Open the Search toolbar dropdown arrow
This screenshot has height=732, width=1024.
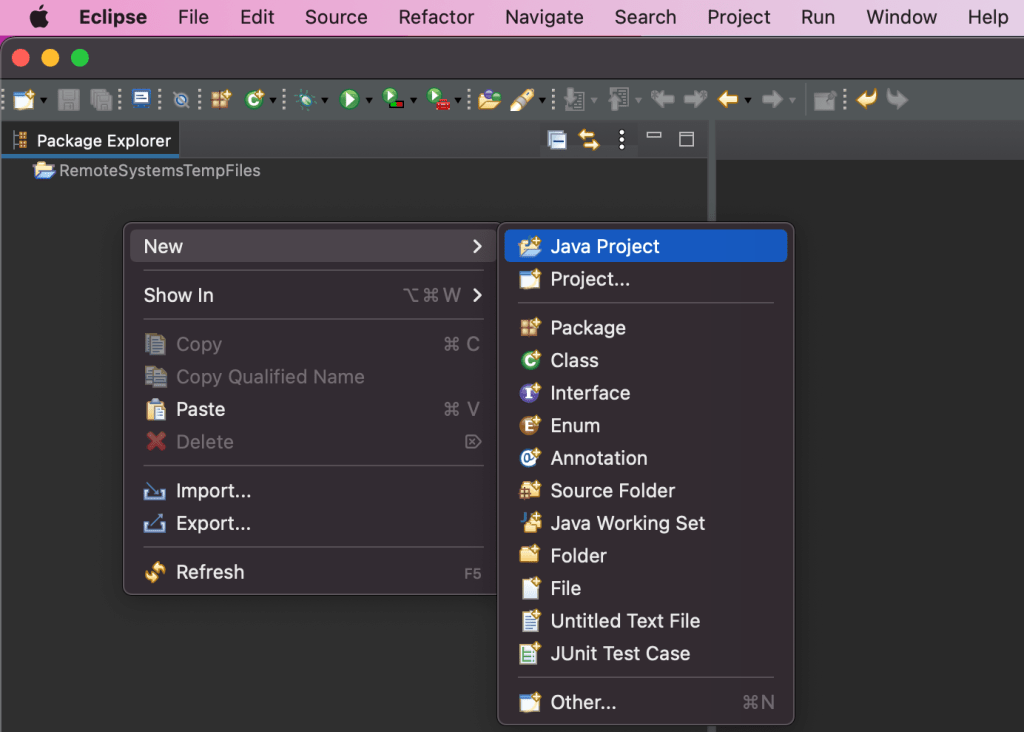click(541, 101)
